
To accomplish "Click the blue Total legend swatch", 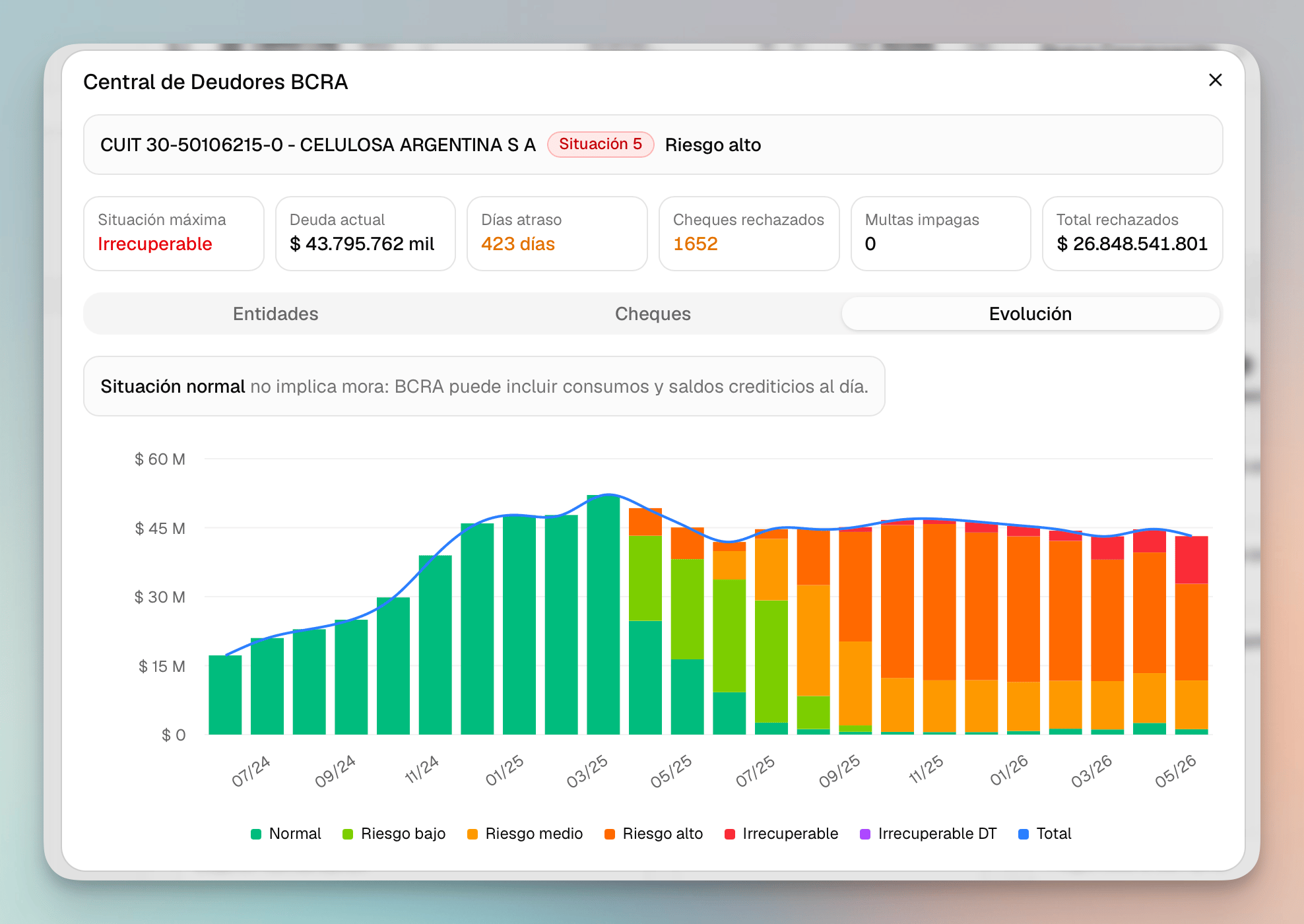I will click(1024, 834).
